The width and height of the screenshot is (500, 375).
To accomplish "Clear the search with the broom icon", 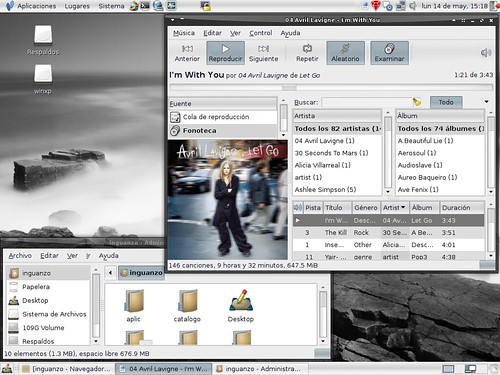I will 417,102.
